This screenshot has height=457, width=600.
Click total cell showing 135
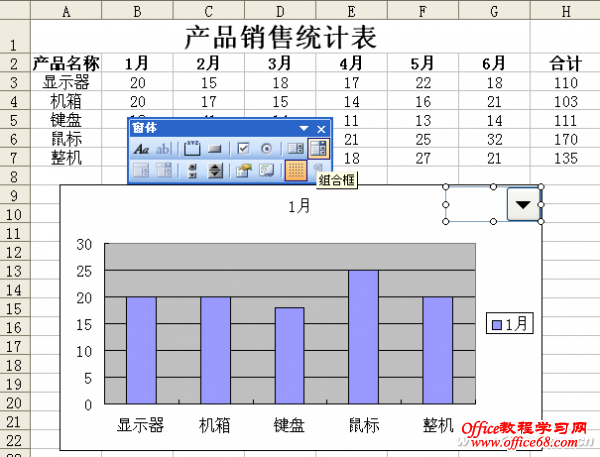pyautogui.click(x=565, y=158)
